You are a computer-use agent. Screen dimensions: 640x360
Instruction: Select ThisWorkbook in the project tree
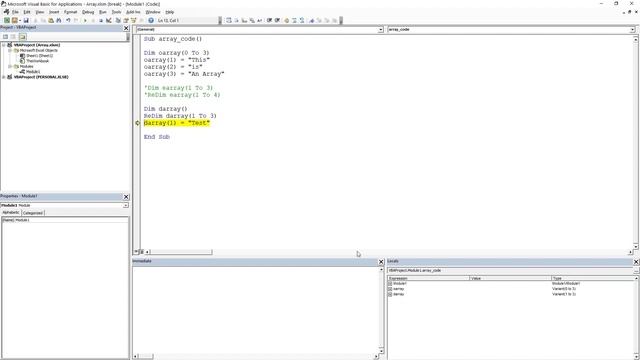coord(38,61)
